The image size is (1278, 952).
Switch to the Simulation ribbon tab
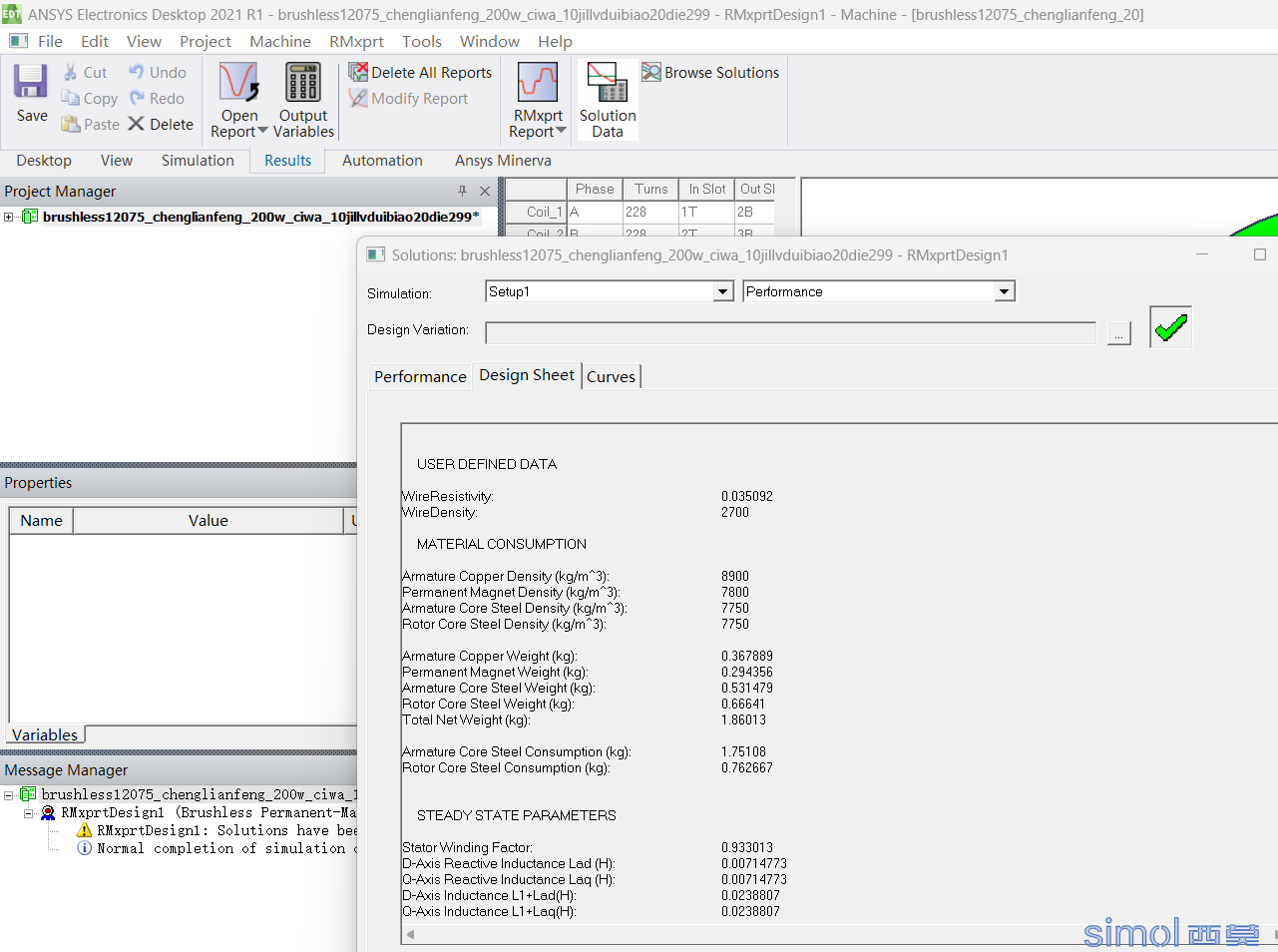coord(198,161)
